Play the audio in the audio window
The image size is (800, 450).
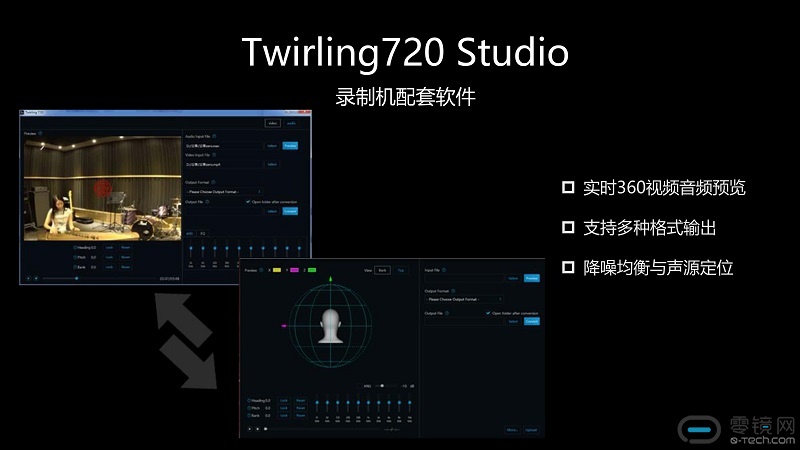click(x=249, y=429)
